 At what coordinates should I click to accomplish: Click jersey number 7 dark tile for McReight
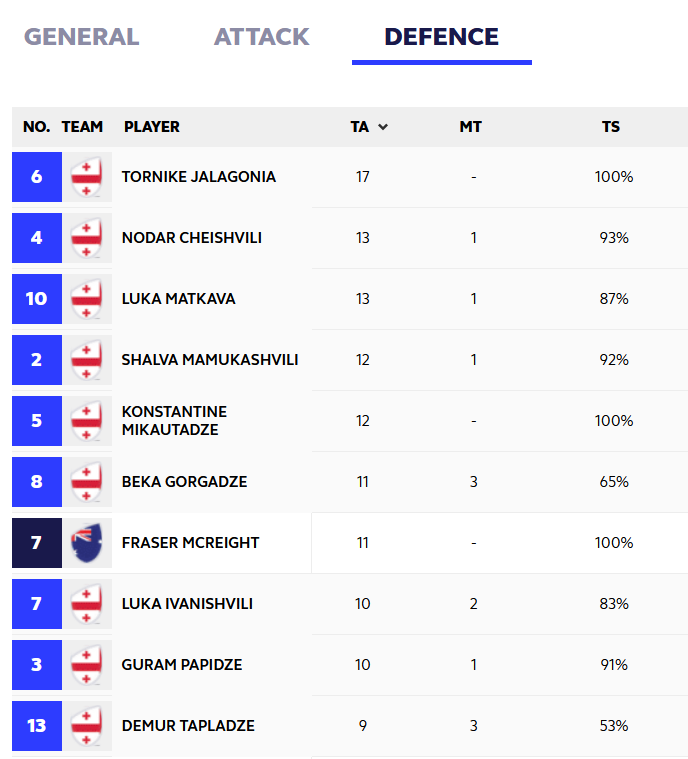click(x=37, y=543)
